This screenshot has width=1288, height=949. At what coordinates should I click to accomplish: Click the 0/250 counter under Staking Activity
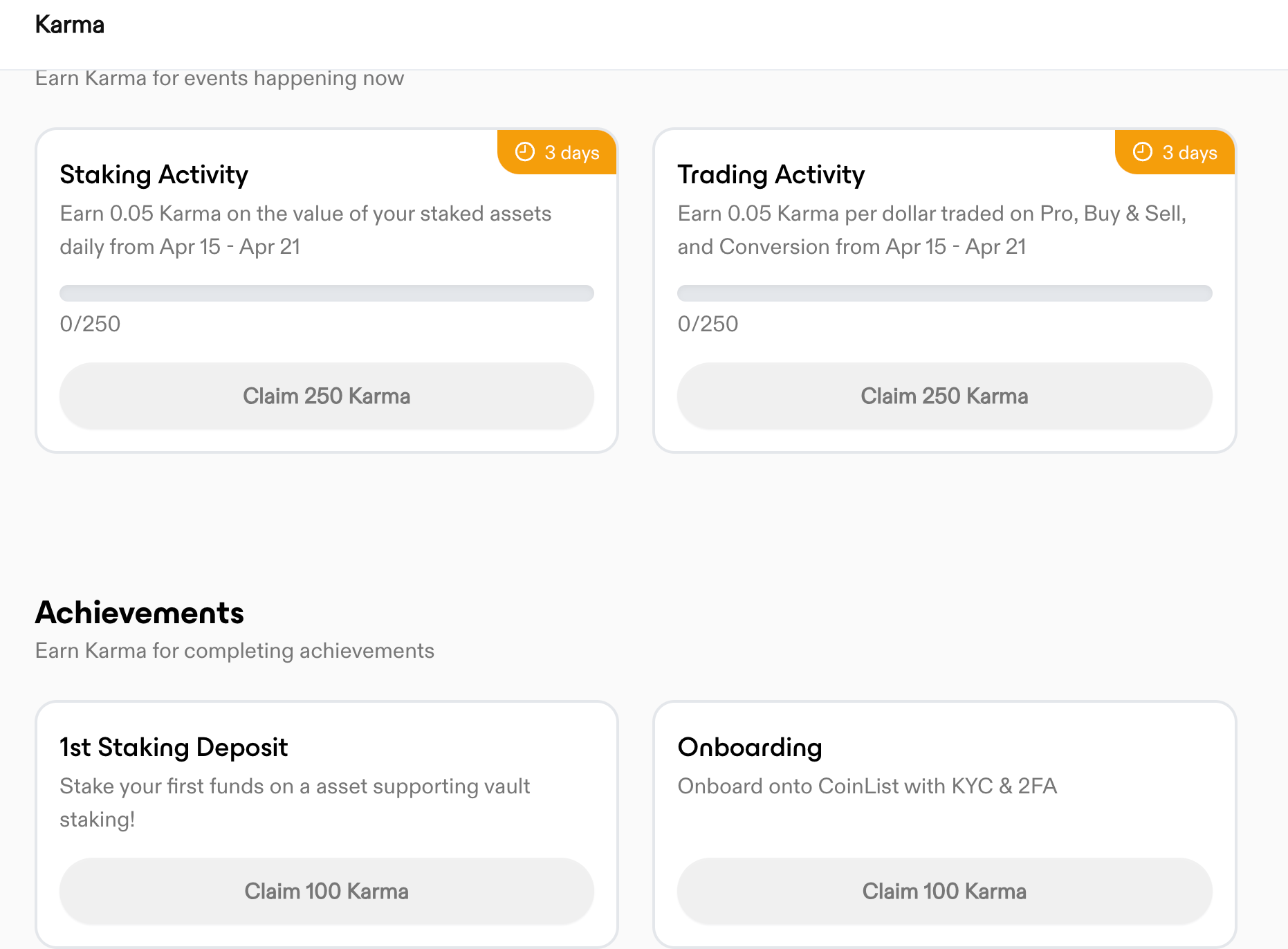pyautogui.click(x=90, y=323)
